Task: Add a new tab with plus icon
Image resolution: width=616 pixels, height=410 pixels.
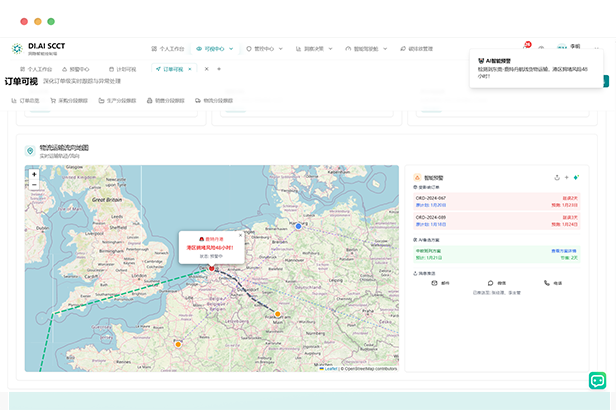Action: tap(219, 69)
